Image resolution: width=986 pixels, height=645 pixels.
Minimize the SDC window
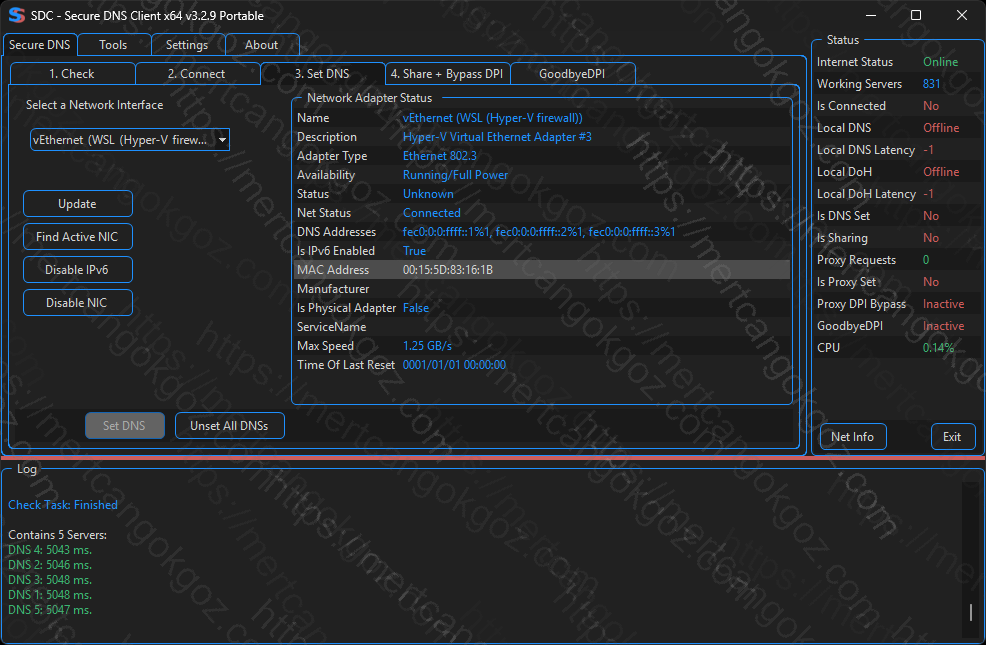tap(870, 16)
